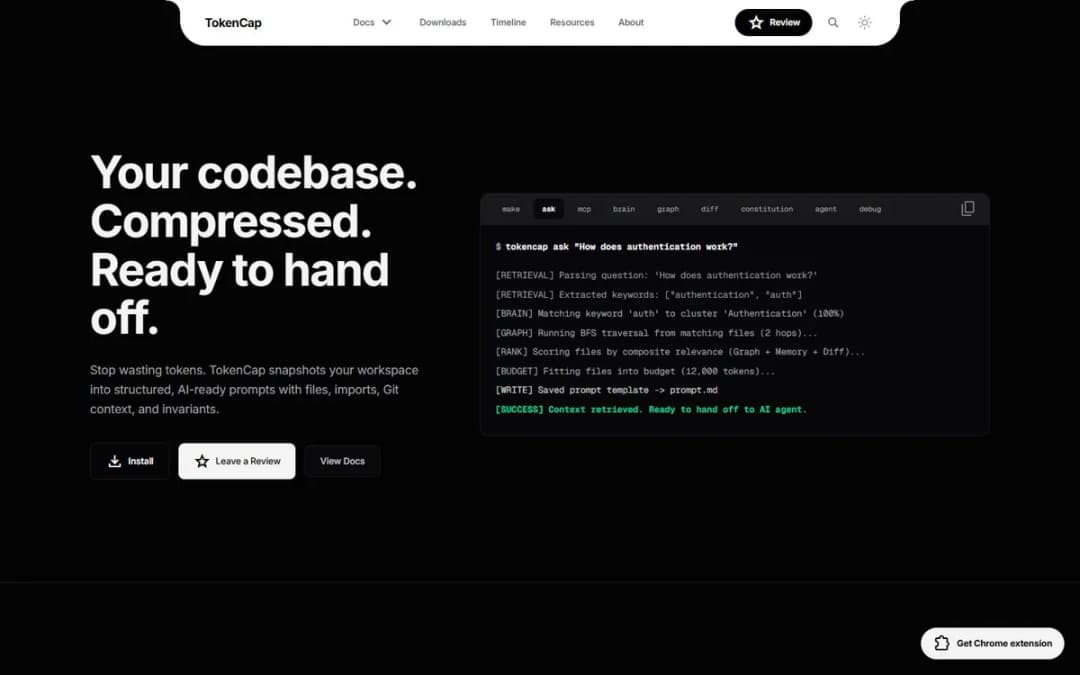Open the Timeline nav link
Image resolution: width=1080 pixels, height=675 pixels.
(508, 22)
